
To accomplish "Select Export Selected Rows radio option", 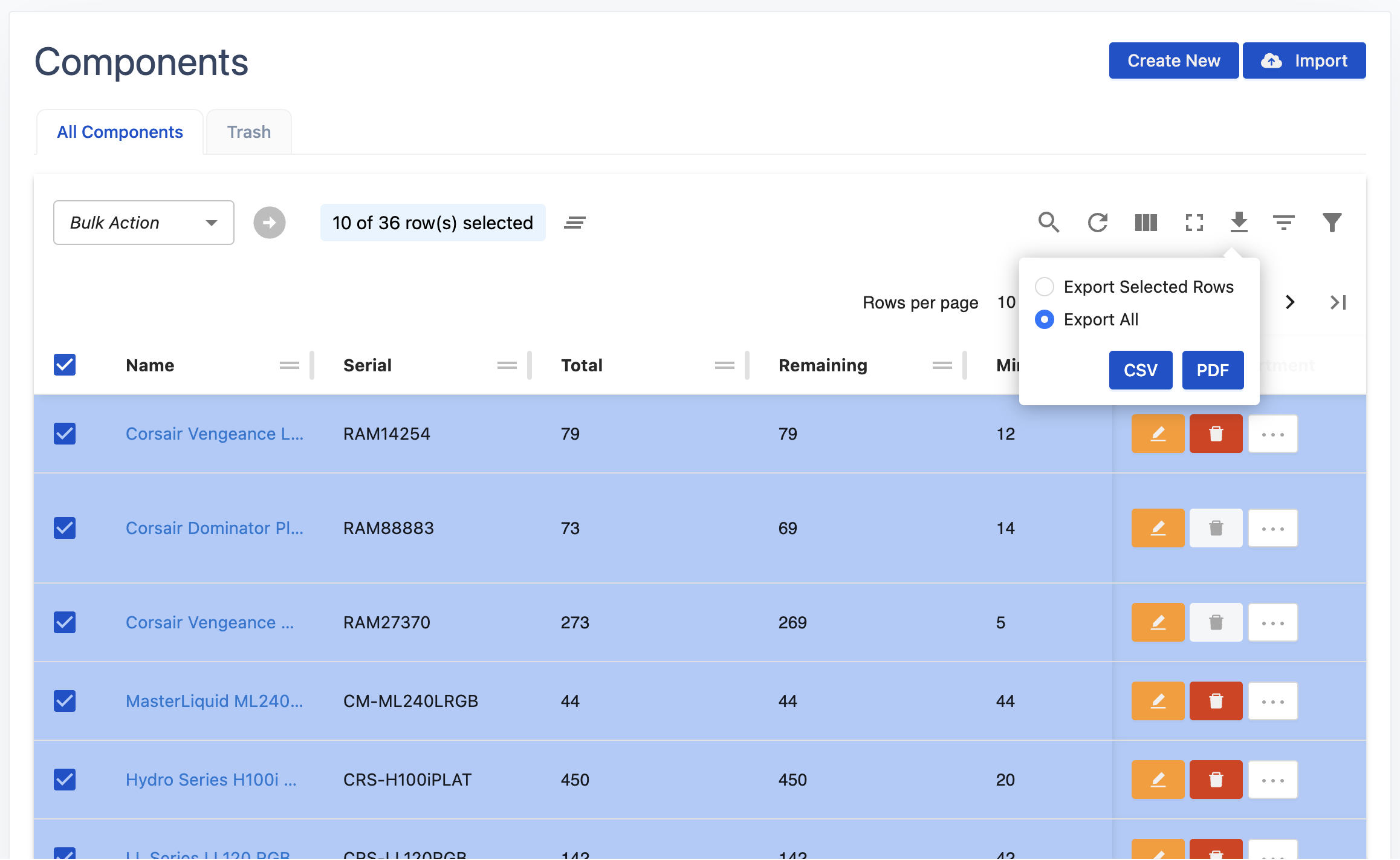I will click(x=1045, y=287).
